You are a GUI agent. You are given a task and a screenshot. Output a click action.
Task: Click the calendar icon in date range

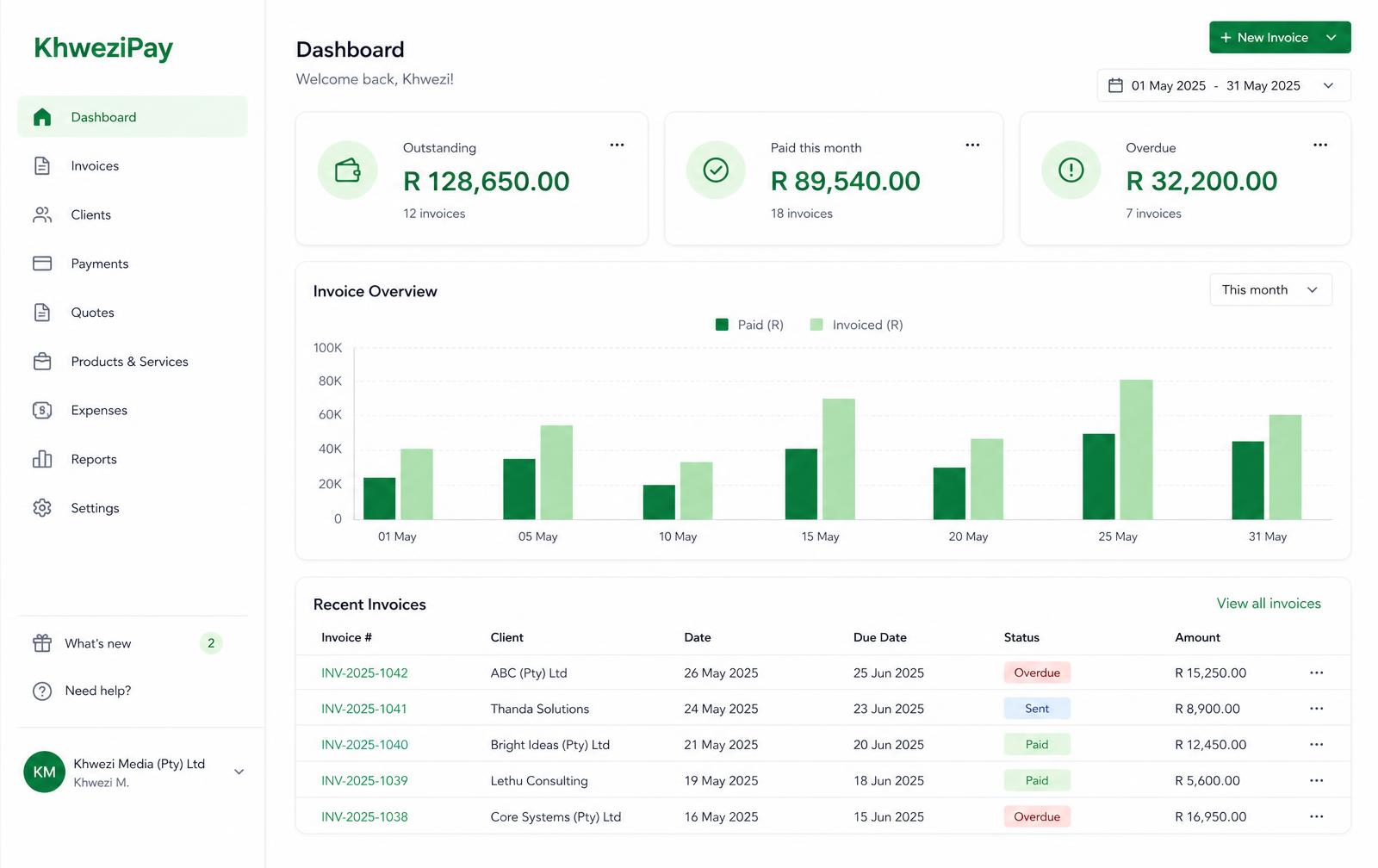1115,85
